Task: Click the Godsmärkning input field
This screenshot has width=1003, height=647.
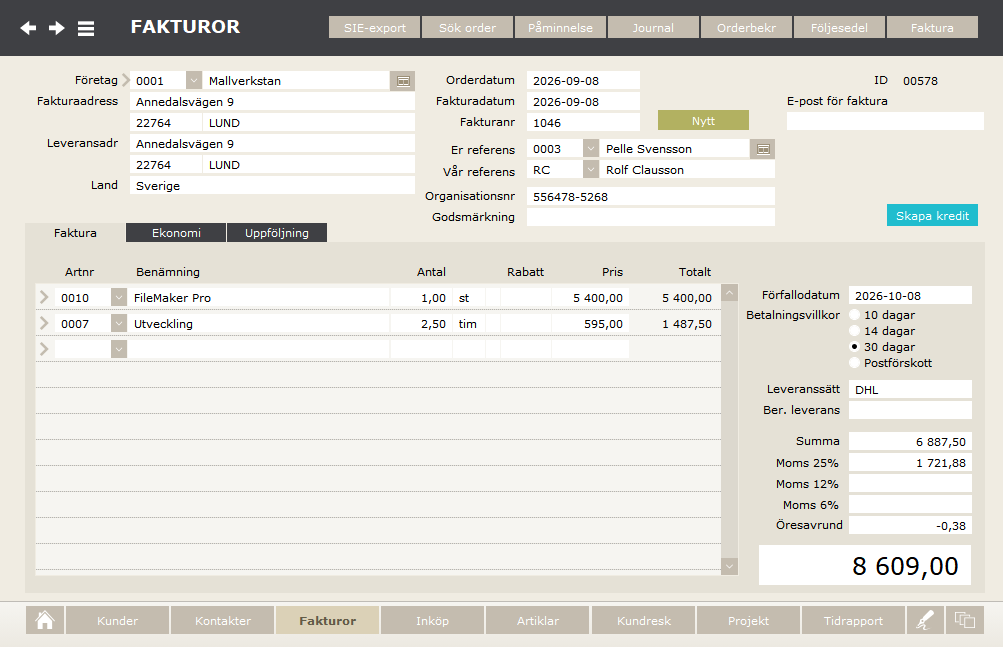Action: [x=651, y=217]
